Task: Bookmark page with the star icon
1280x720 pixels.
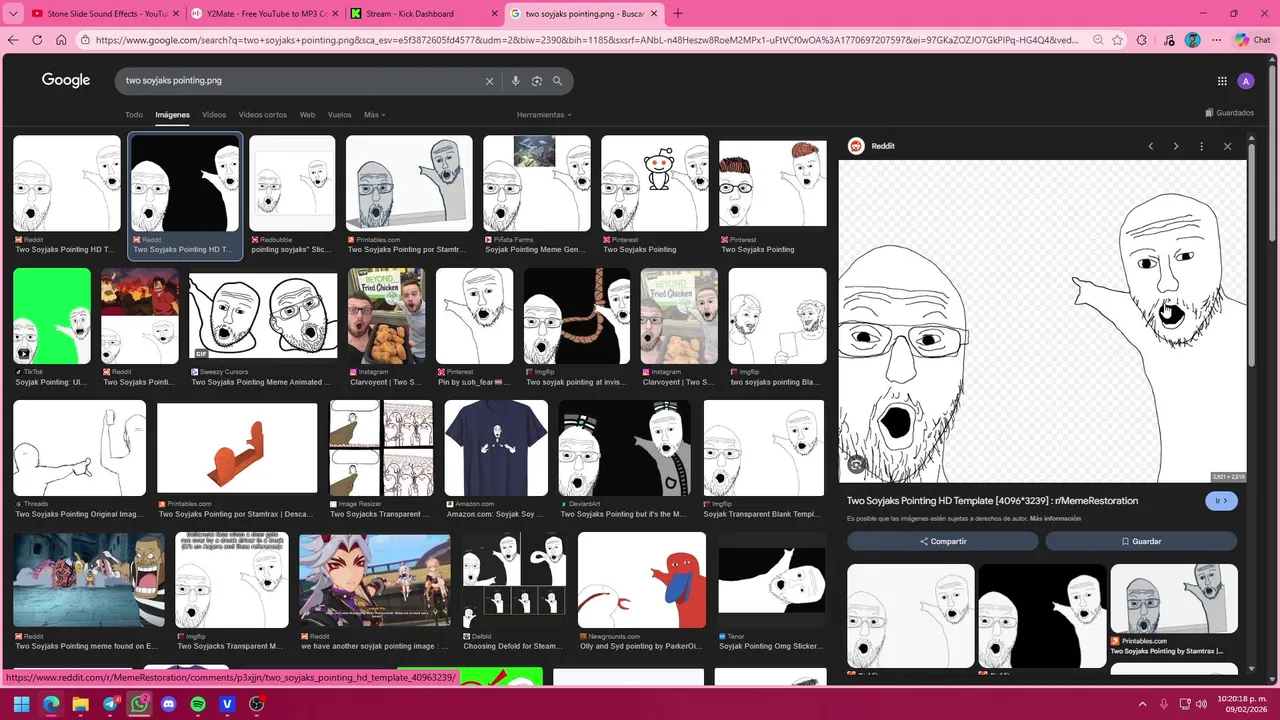Action: [x=1119, y=40]
